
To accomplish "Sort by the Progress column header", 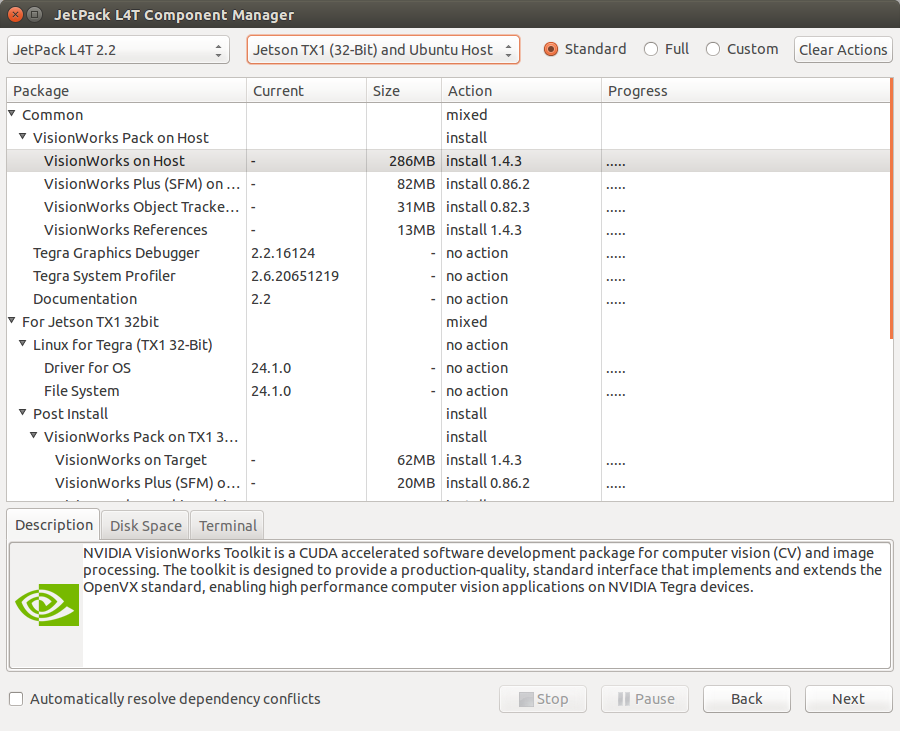I will [746, 91].
